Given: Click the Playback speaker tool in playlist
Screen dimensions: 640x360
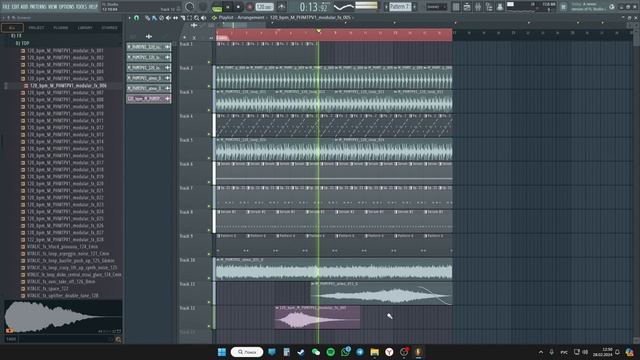Looking at the screenshot, I should tap(203, 18).
